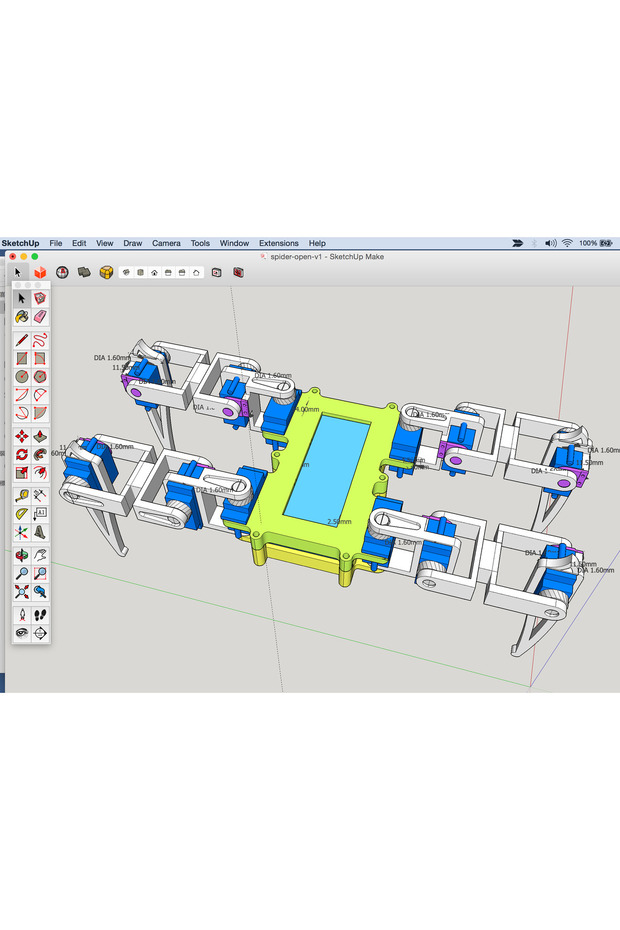The width and height of the screenshot is (620, 930).
Task: Open the Extensions menu
Action: point(279,243)
